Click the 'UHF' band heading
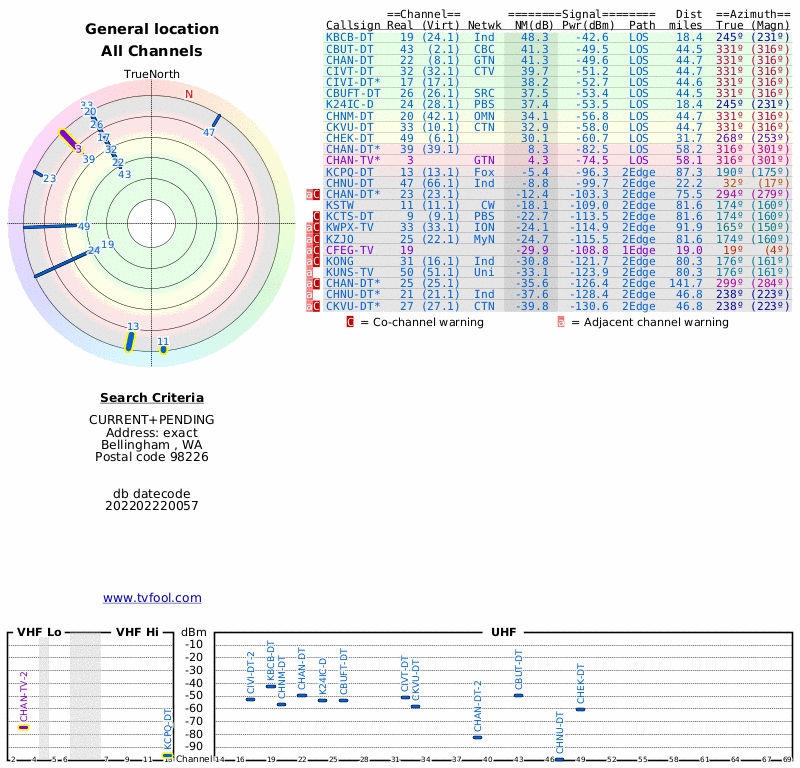Image resolution: width=800 pixels, height=768 pixels. pyautogui.click(x=504, y=632)
